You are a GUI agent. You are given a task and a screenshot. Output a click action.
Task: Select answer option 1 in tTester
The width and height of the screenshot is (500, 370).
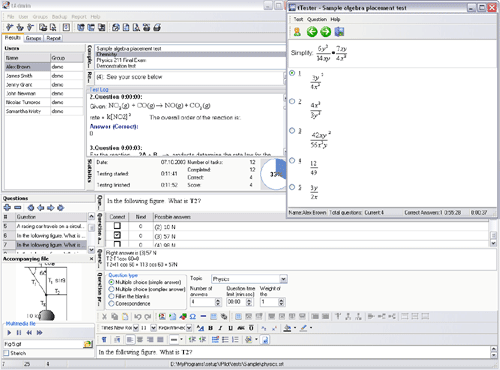coord(292,73)
